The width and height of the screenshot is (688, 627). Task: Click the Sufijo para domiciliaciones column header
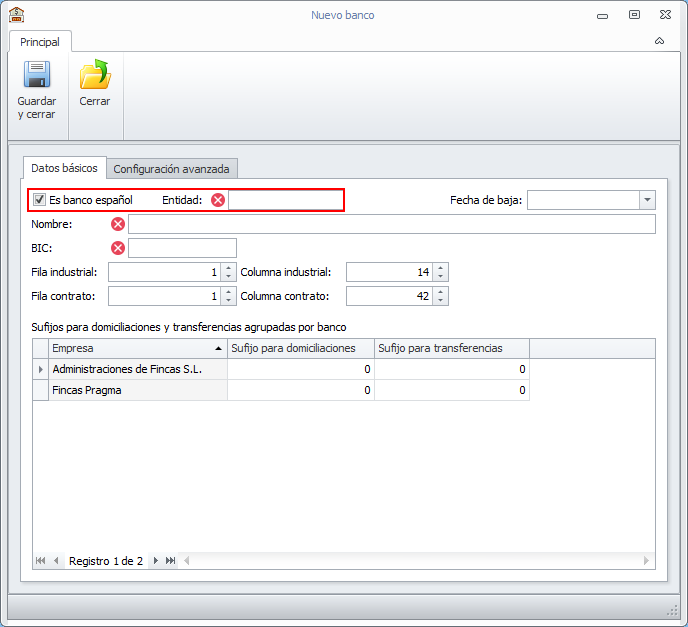pos(301,348)
